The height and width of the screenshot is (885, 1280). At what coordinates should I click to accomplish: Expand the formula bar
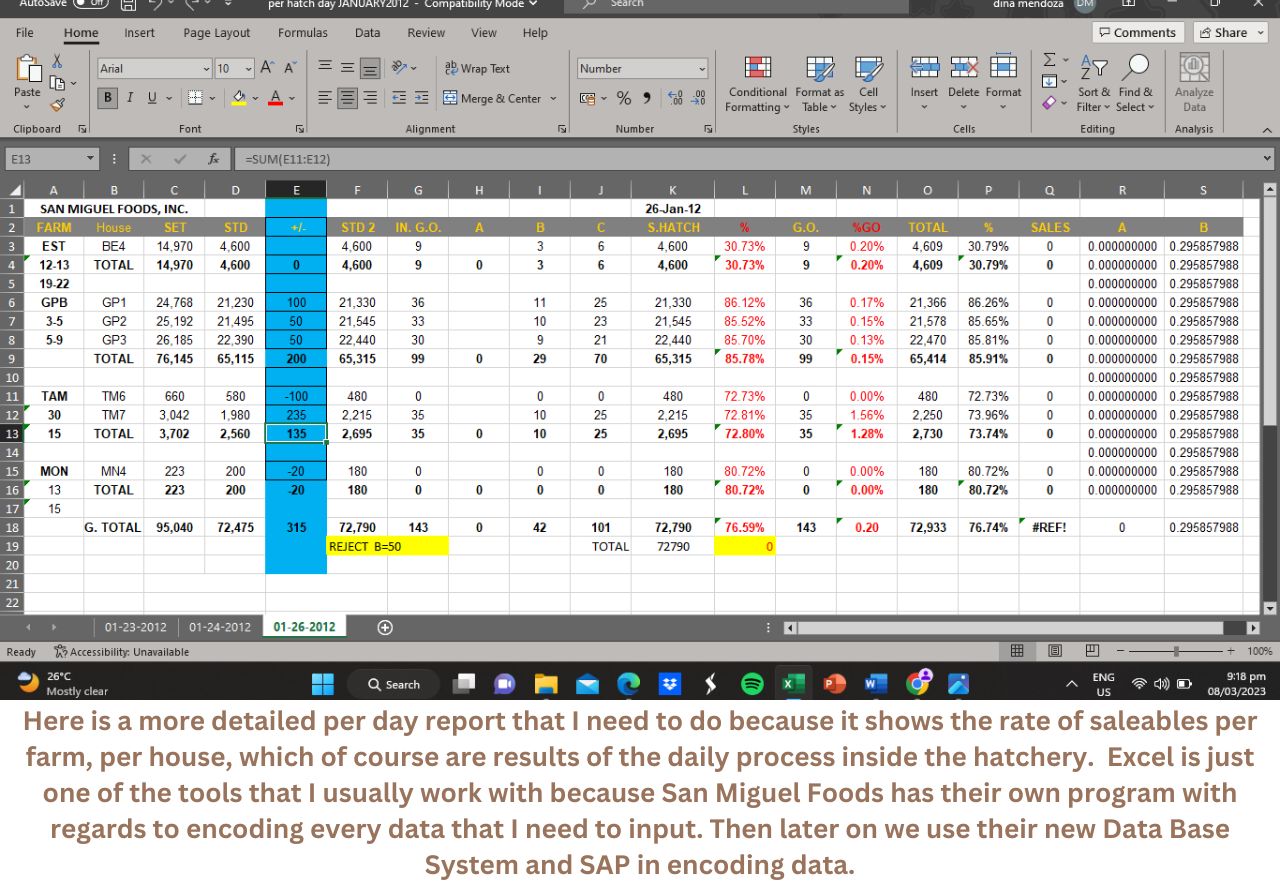click(1268, 159)
